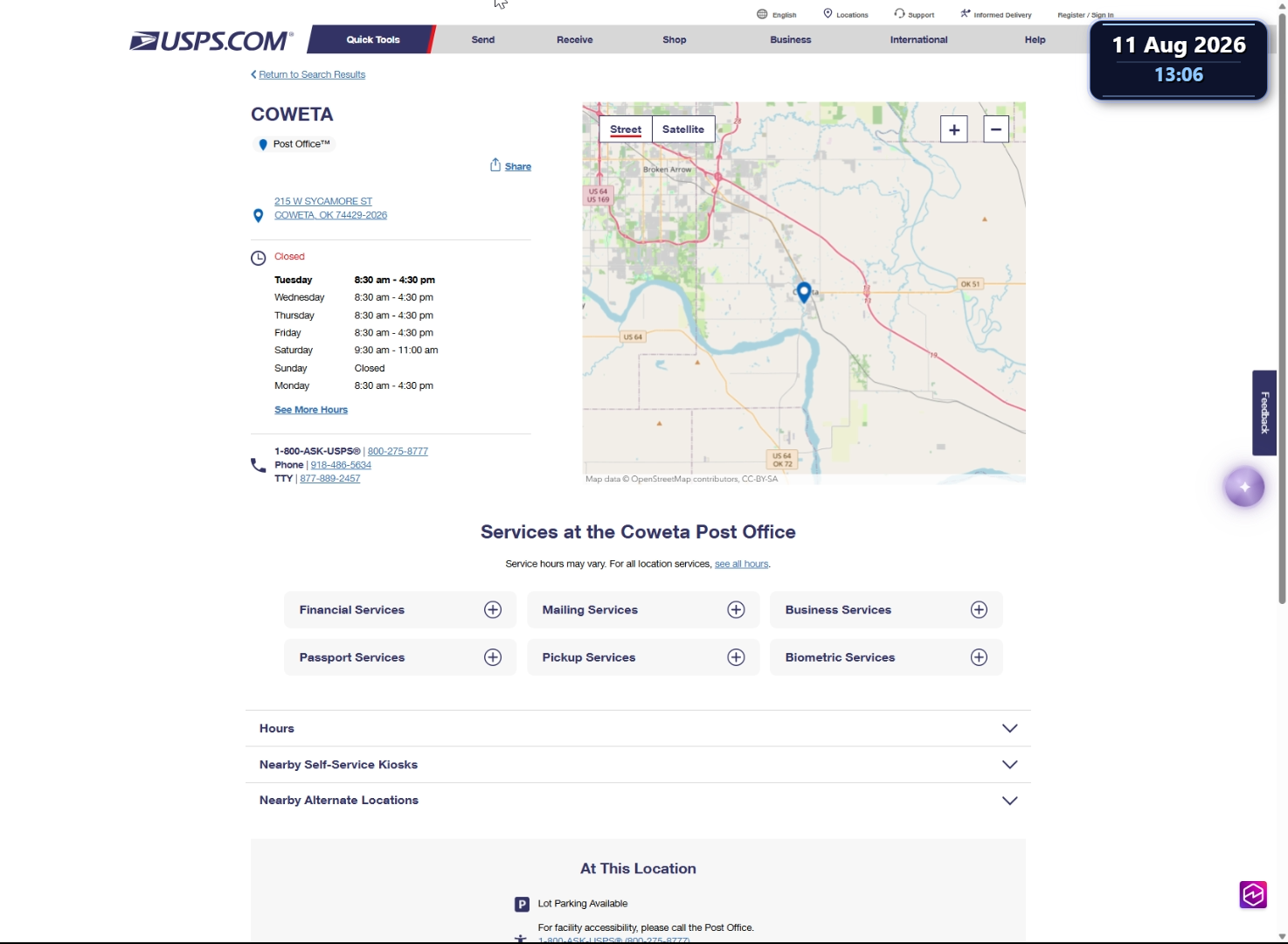The height and width of the screenshot is (944, 1288).
Task: Expand Financial Services with plus icon
Action: pos(493,610)
